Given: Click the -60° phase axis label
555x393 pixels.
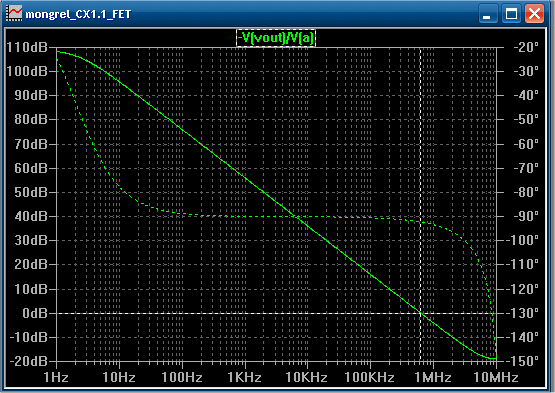Looking at the screenshot, I should point(526,144).
